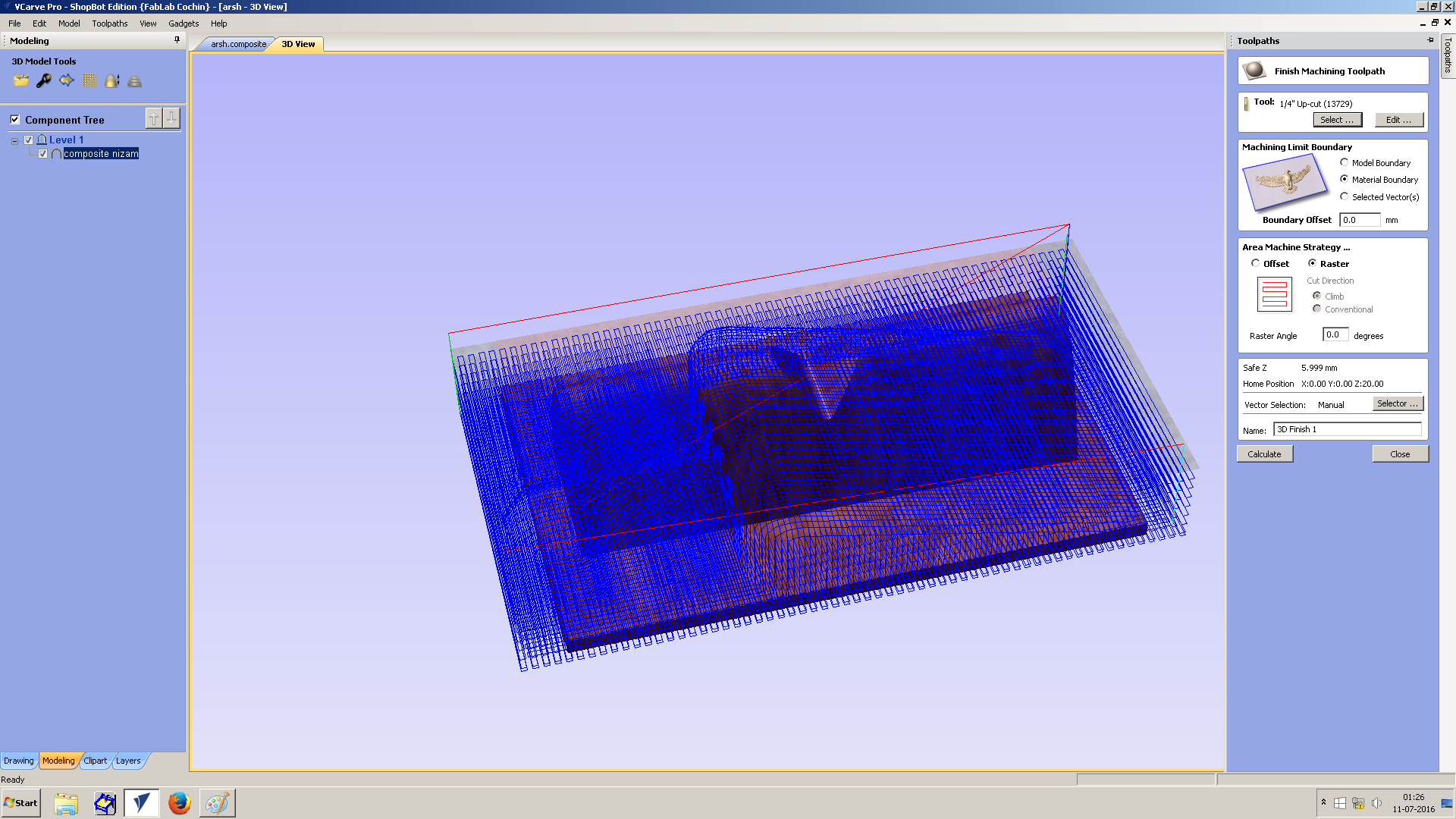Move component down with the down arrow
Screen dimensions: 1456x819
coord(172,118)
